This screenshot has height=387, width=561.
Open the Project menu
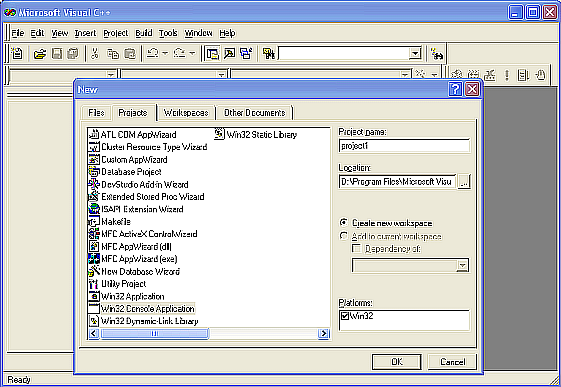(116, 33)
